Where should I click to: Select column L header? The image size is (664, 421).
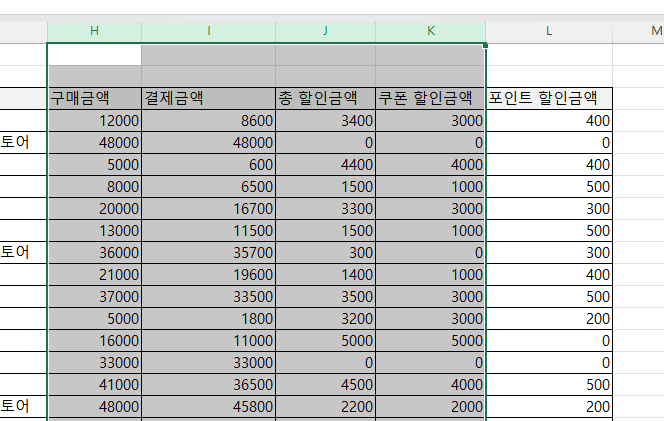pyautogui.click(x=549, y=31)
